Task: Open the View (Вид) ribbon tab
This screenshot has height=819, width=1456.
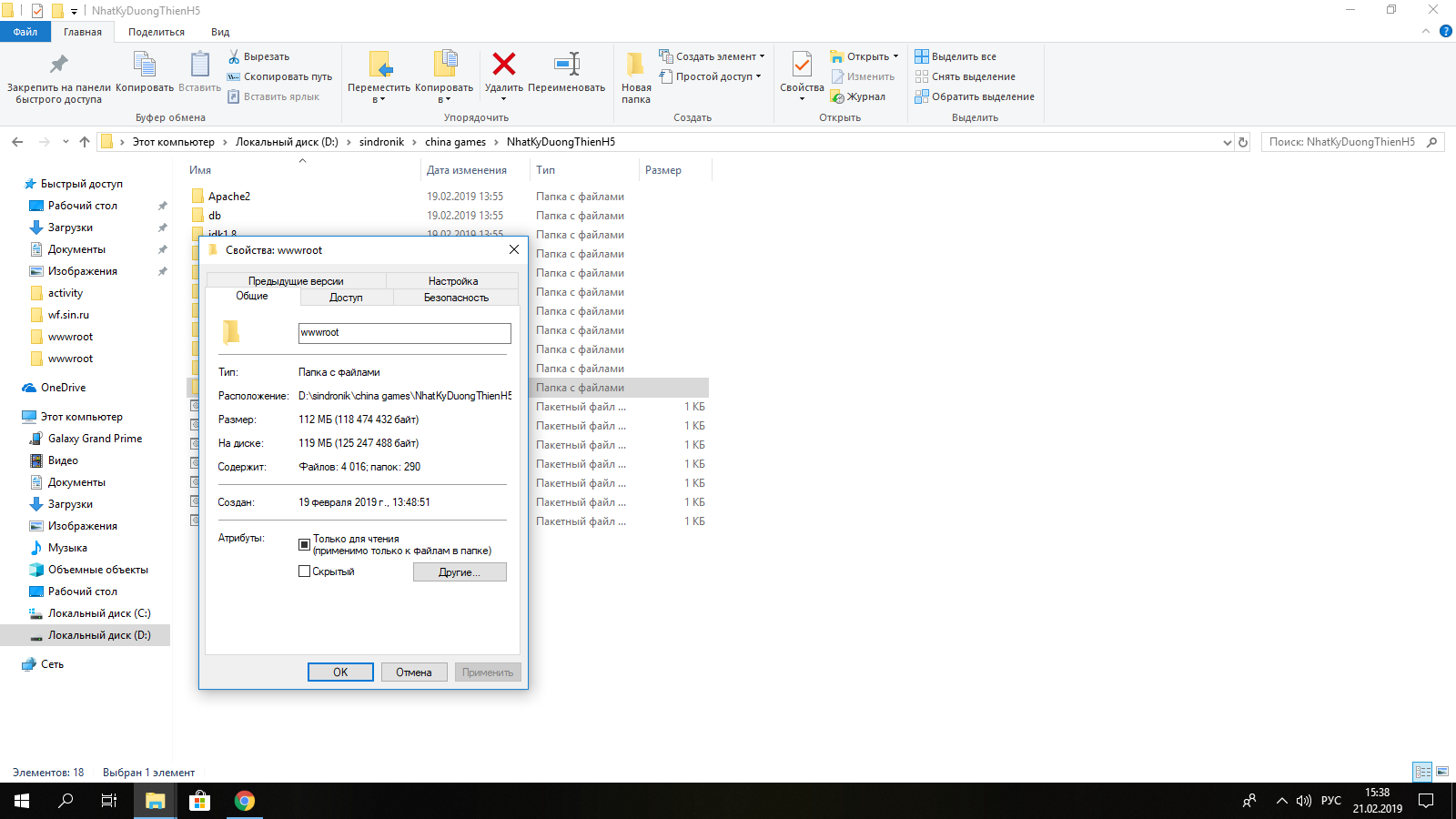Action: click(220, 32)
